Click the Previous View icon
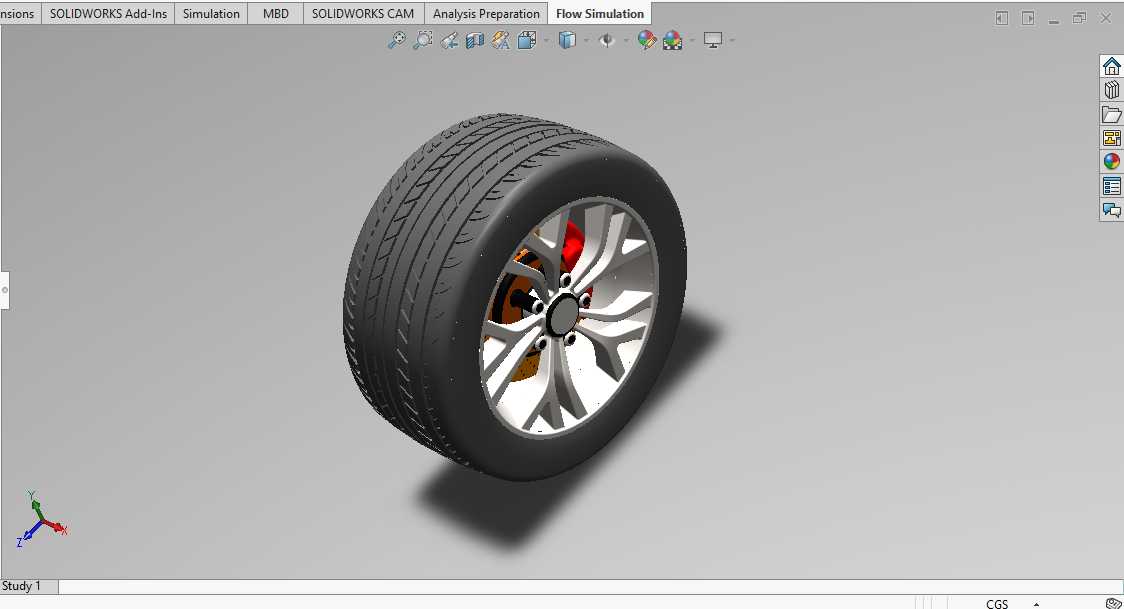This screenshot has height=609, width=1124. point(449,40)
